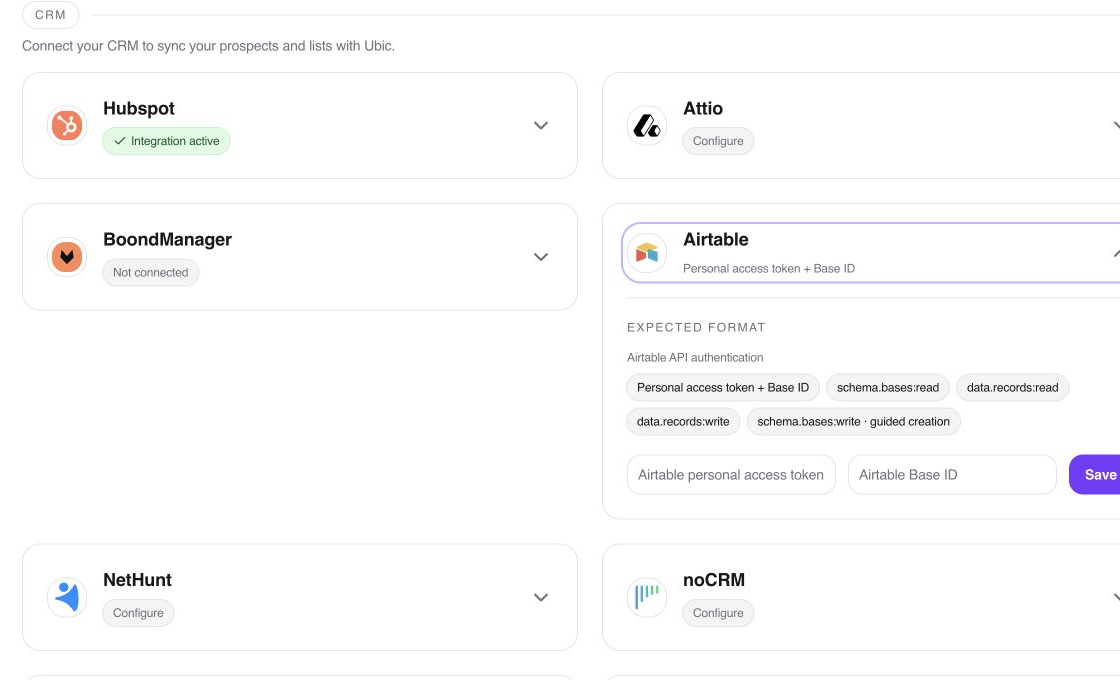Click the BoondManager logo icon
Image resolution: width=1120 pixels, height=680 pixels.
(67, 257)
